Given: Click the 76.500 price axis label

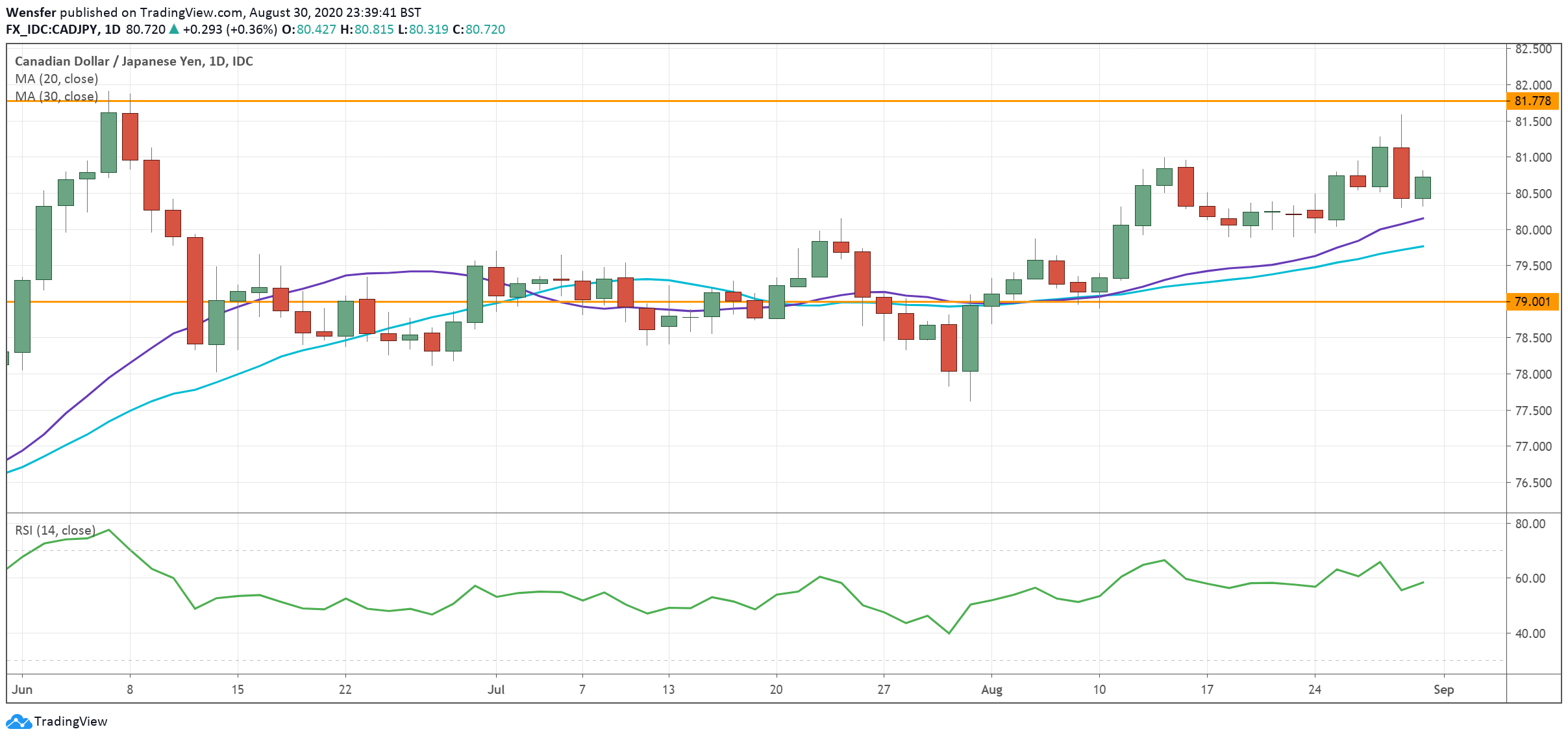Looking at the screenshot, I should pos(1533,483).
